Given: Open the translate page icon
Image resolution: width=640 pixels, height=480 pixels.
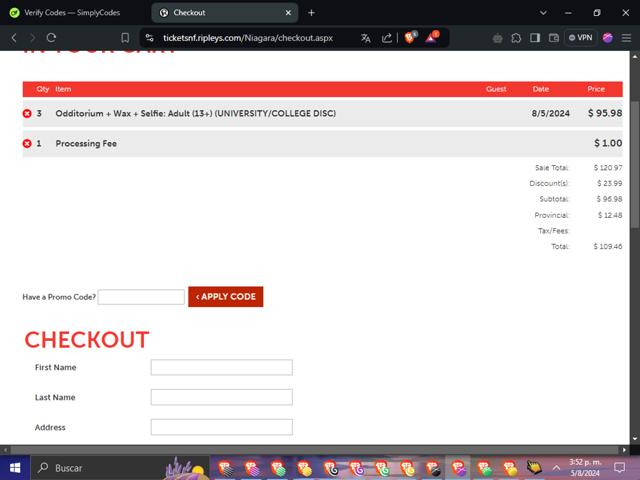Looking at the screenshot, I should (366, 38).
